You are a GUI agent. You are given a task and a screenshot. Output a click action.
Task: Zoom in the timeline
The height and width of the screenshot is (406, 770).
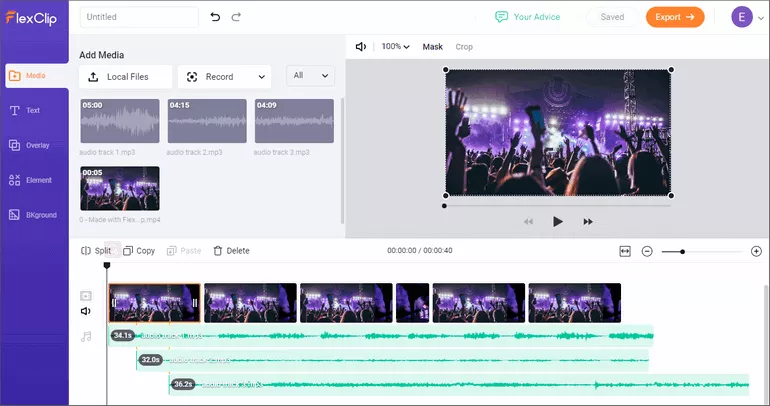click(756, 251)
